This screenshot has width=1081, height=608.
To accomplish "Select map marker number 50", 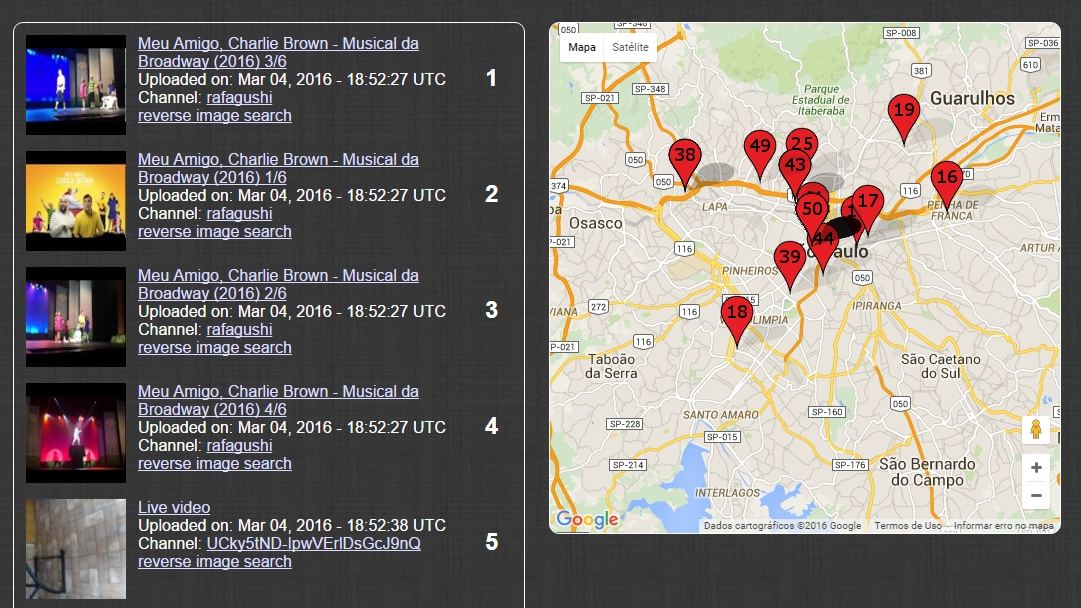I will click(812, 214).
